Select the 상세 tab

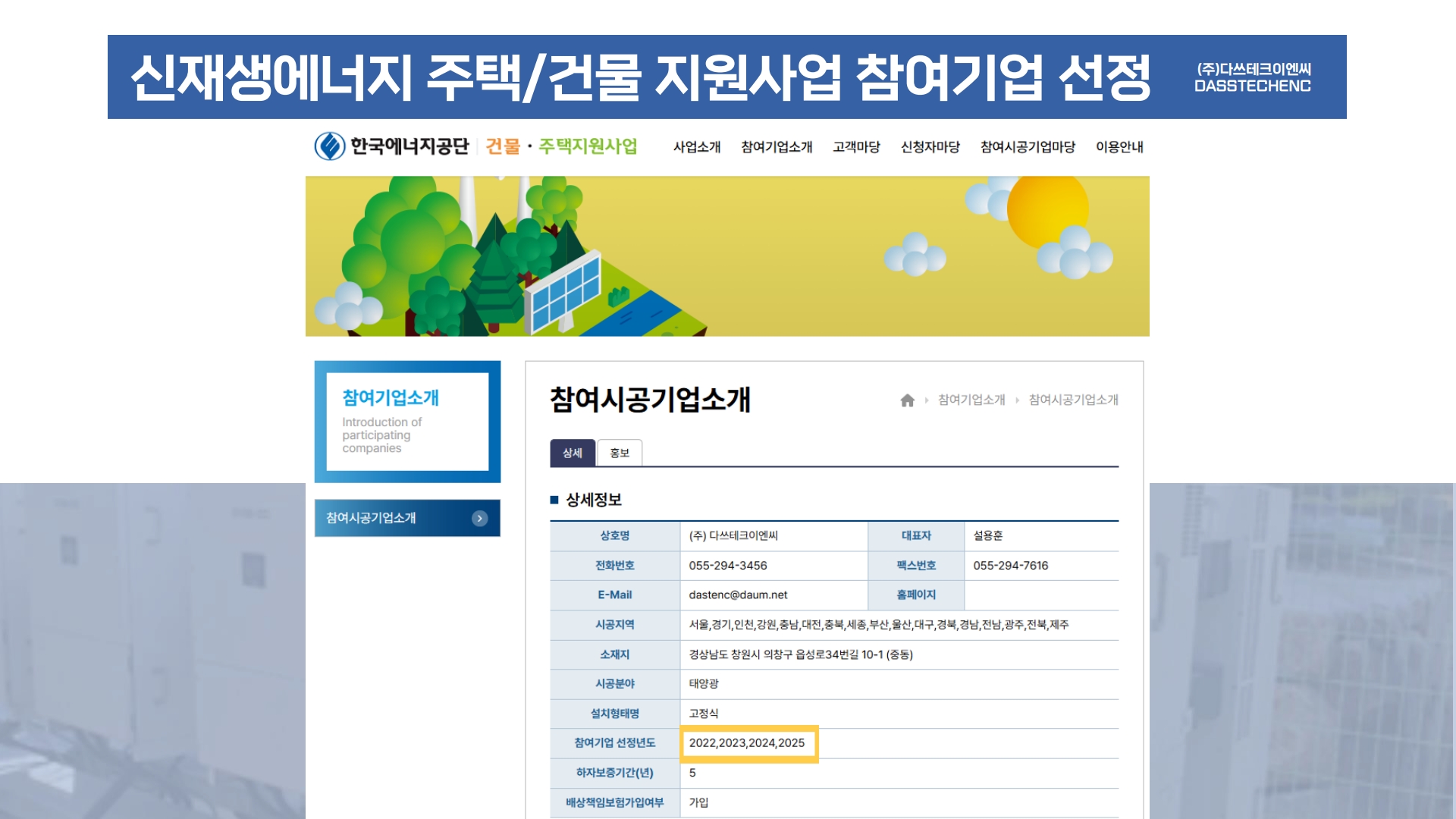pos(573,453)
